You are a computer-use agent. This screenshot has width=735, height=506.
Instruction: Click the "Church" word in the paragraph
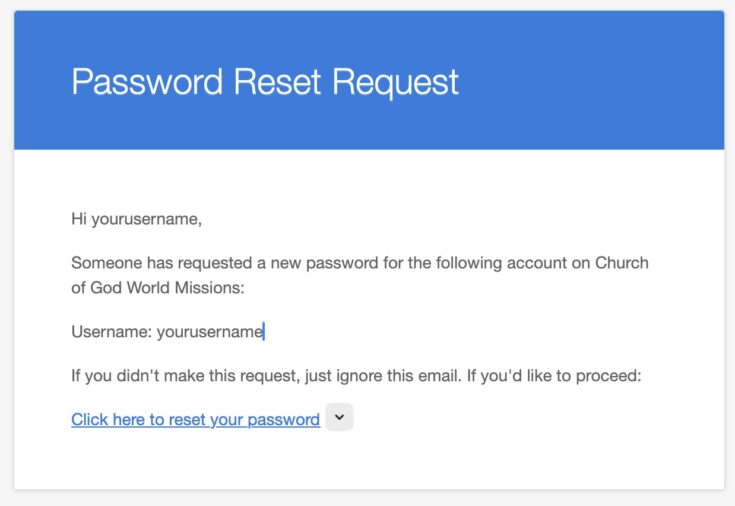tap(622, 264)
